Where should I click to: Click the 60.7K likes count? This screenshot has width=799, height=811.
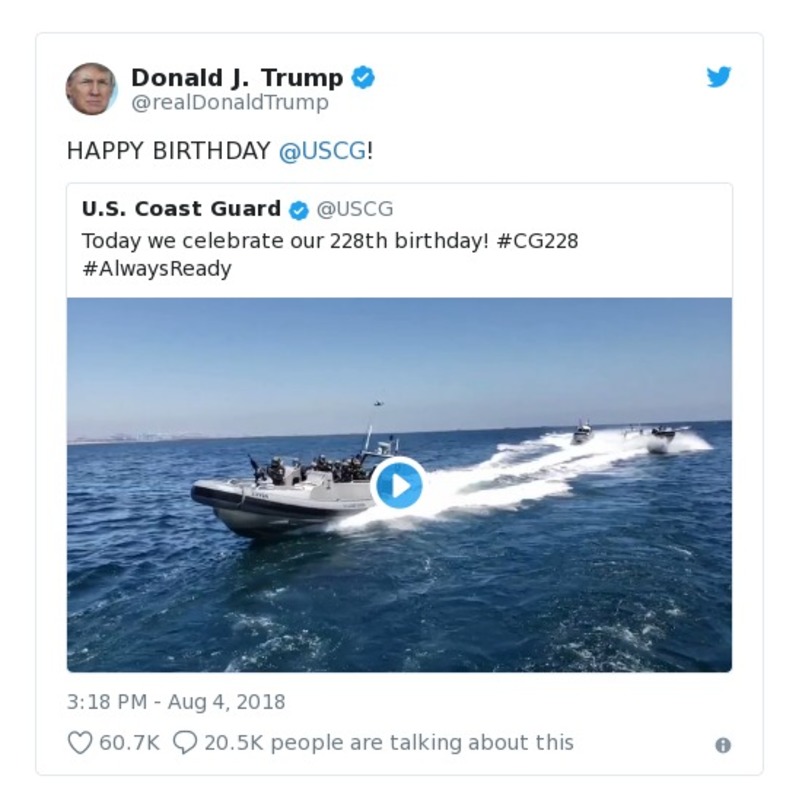(x=130, y=742)
